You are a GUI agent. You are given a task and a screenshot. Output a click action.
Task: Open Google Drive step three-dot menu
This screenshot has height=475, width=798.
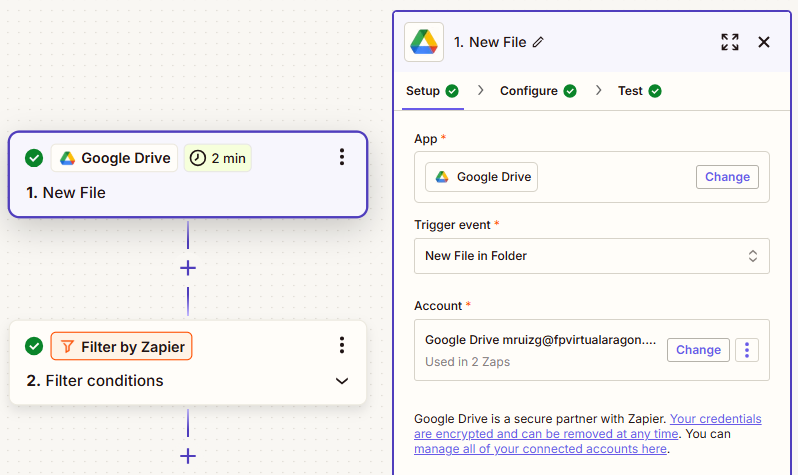click(342, 157)
